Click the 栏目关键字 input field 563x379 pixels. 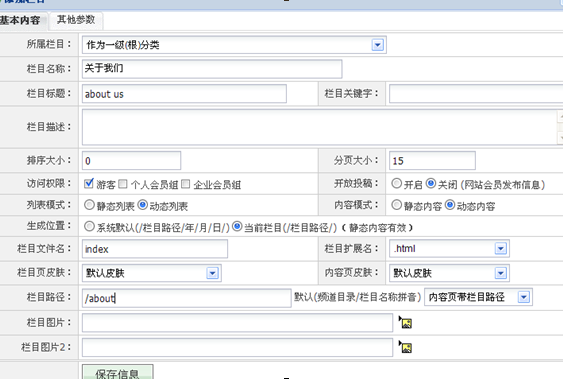(x=476, y=94)
